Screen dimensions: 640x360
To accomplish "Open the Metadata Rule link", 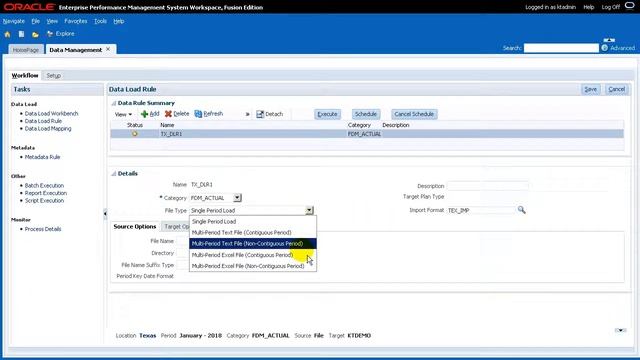I will pyautogui.click(x=42, y=157).
